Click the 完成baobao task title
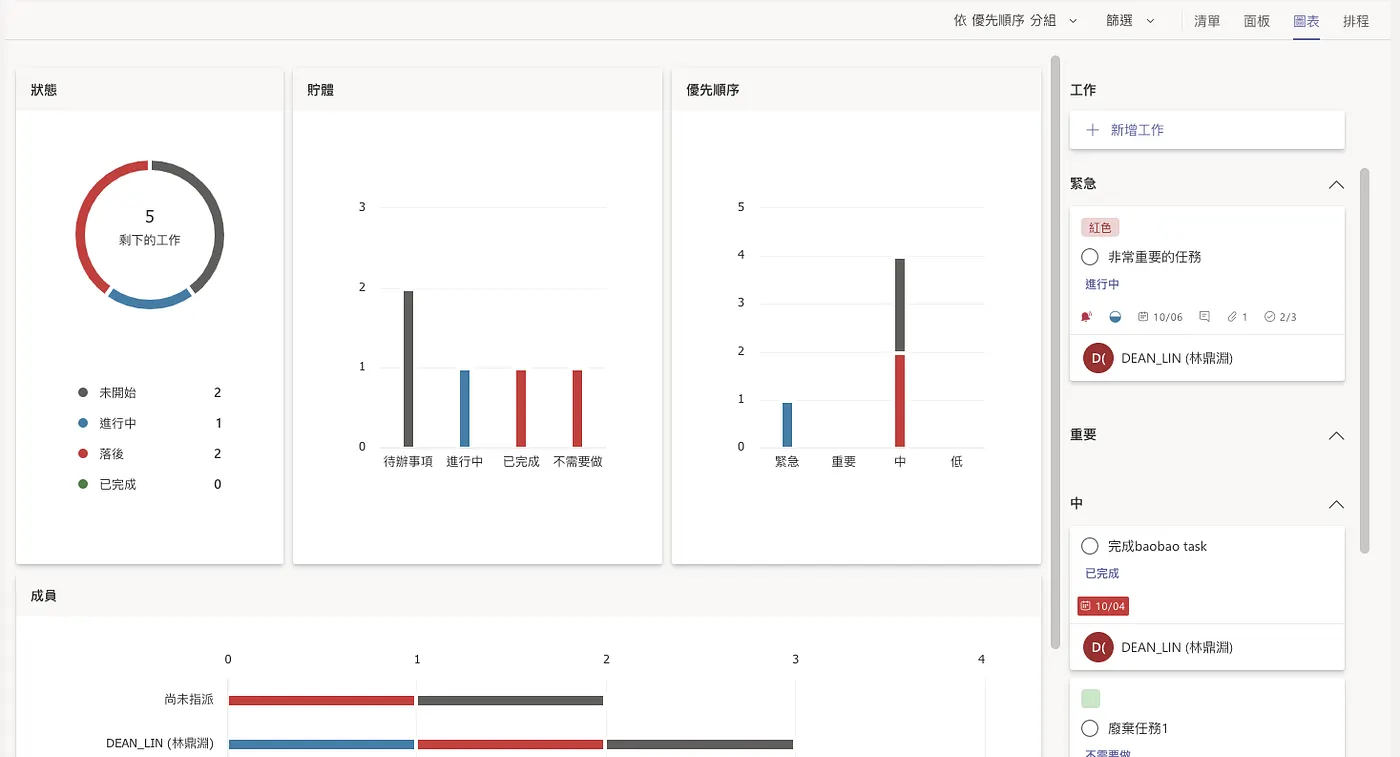This screenshot has height=757, width=1400. point(1158,547)
